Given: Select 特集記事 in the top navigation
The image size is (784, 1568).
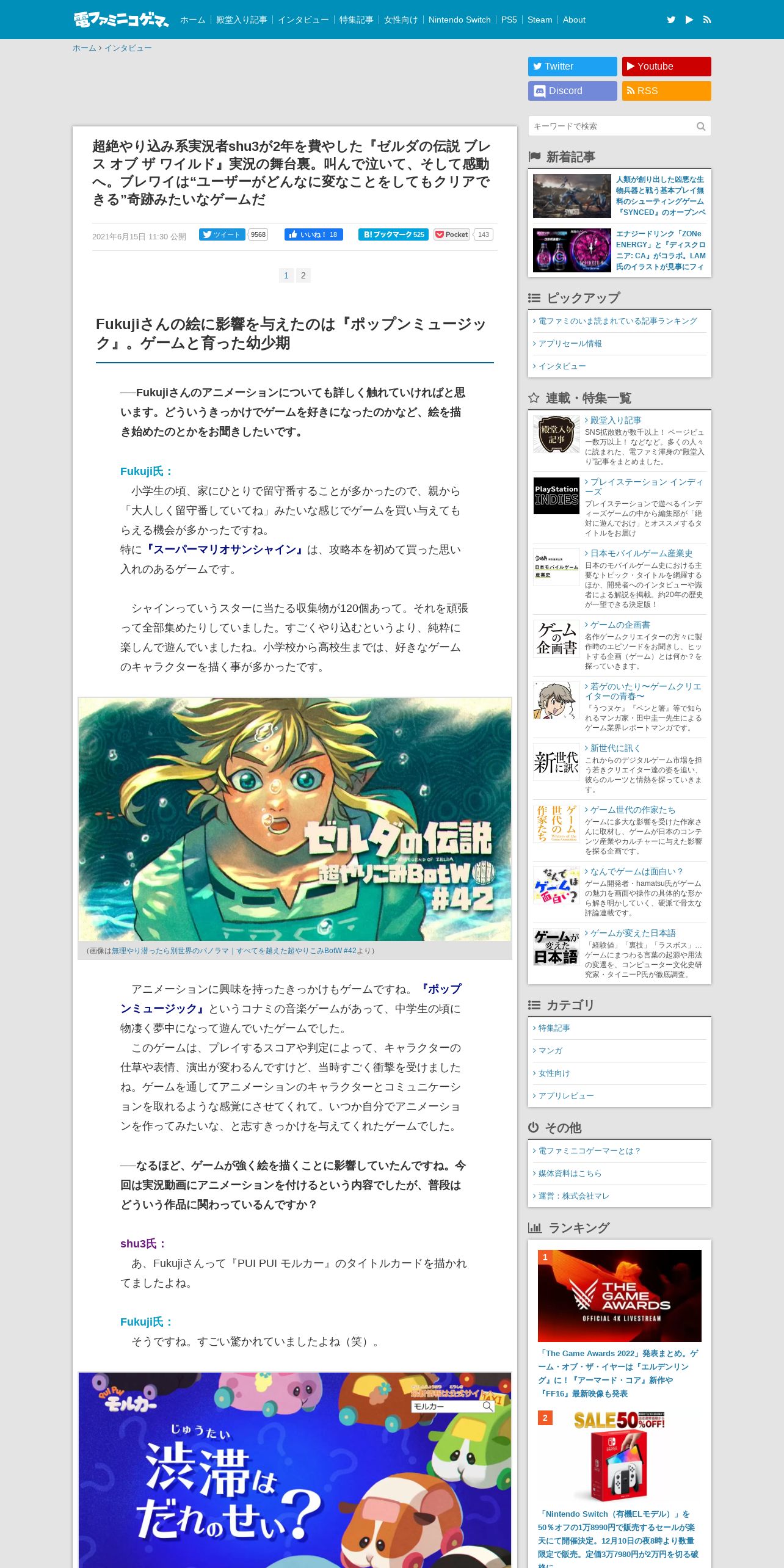Looking at the screenshot, I should pos(356,20).
